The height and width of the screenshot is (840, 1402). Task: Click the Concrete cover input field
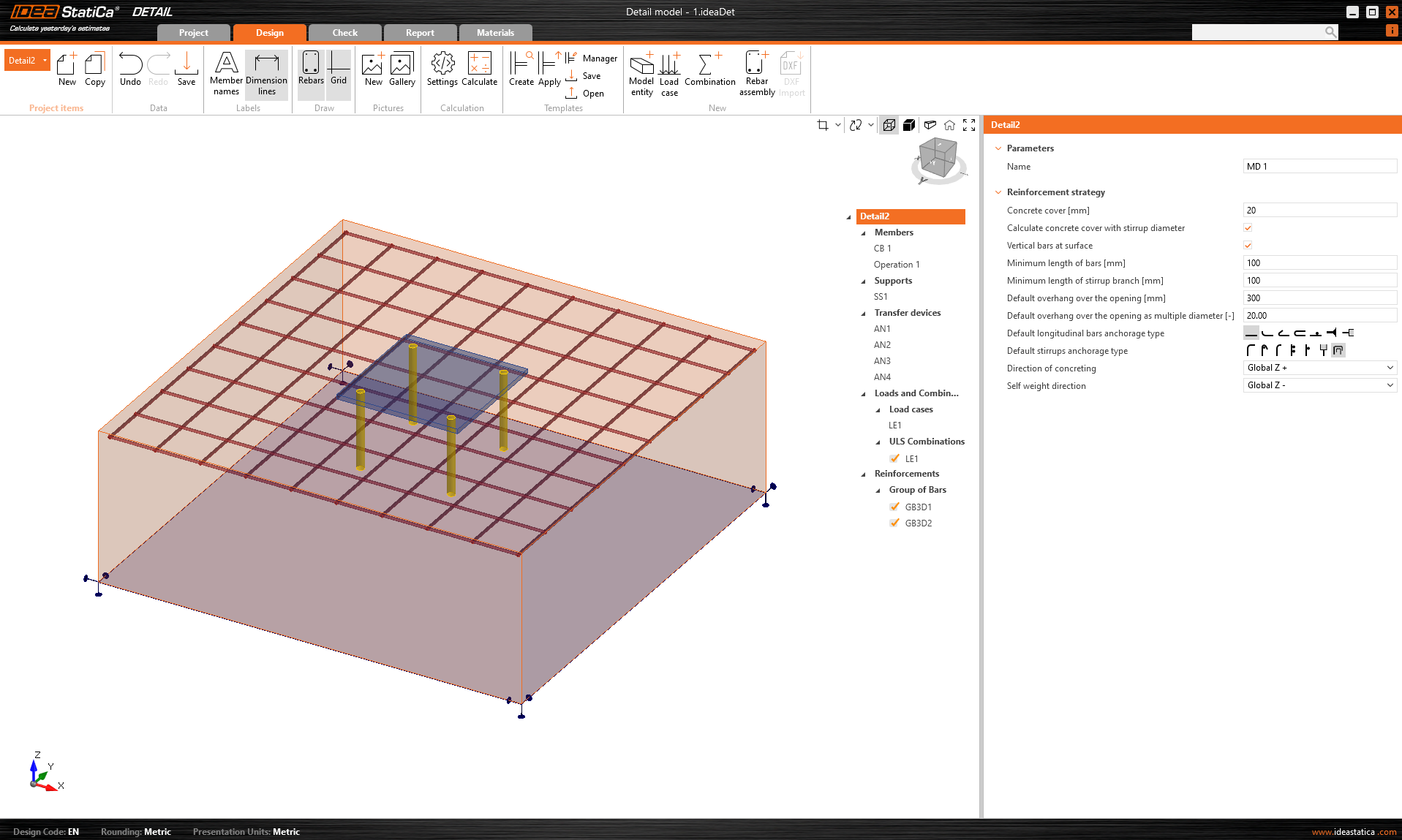pos(1319,211)
